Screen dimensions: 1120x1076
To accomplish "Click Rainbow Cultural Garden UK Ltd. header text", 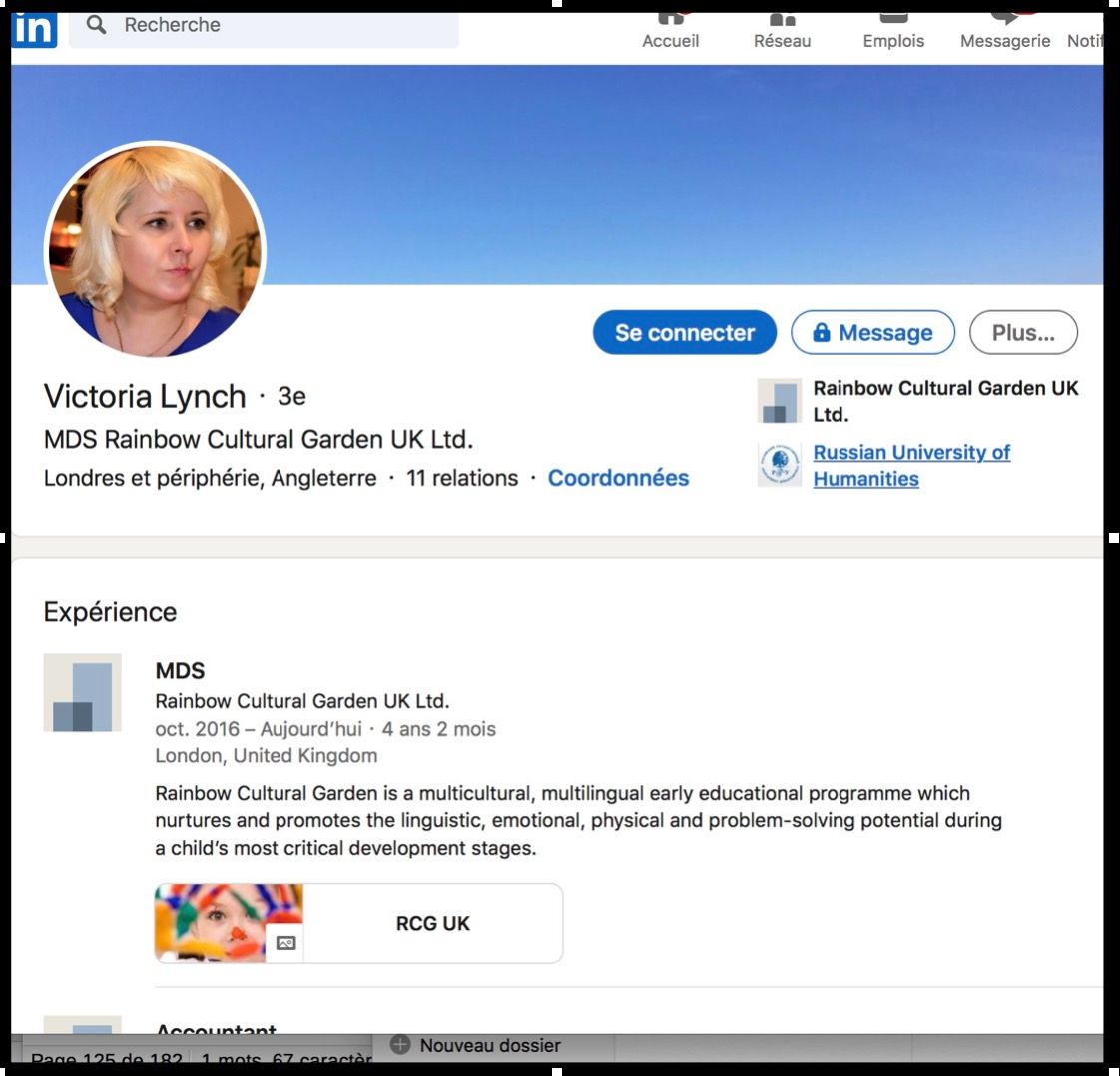I will pyautogui.click(x=945, y=401).
